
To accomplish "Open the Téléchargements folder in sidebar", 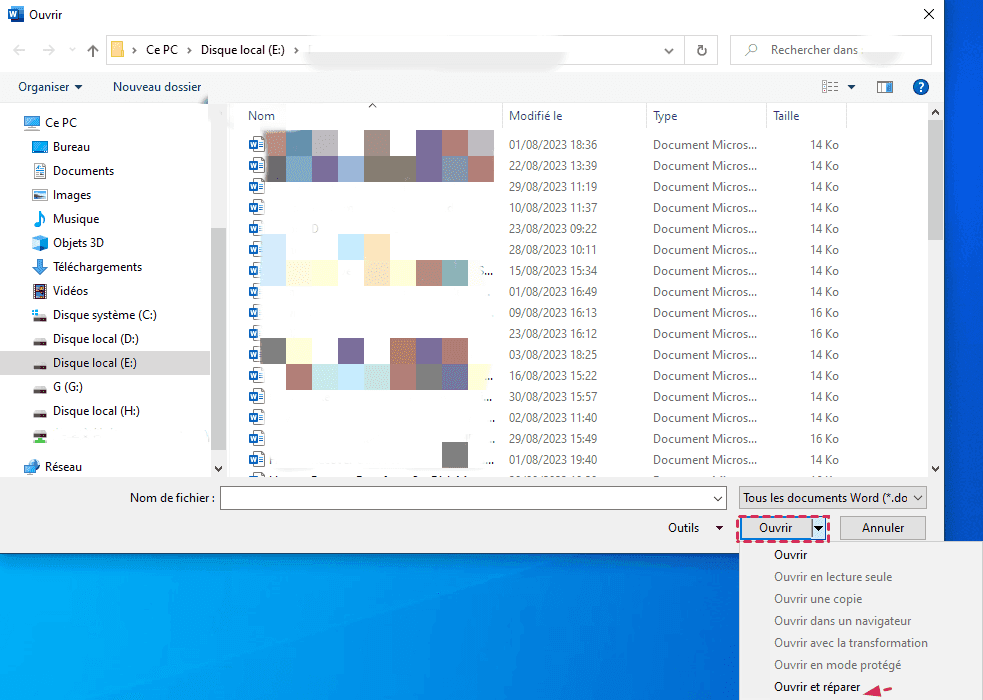I will [97, 267].
